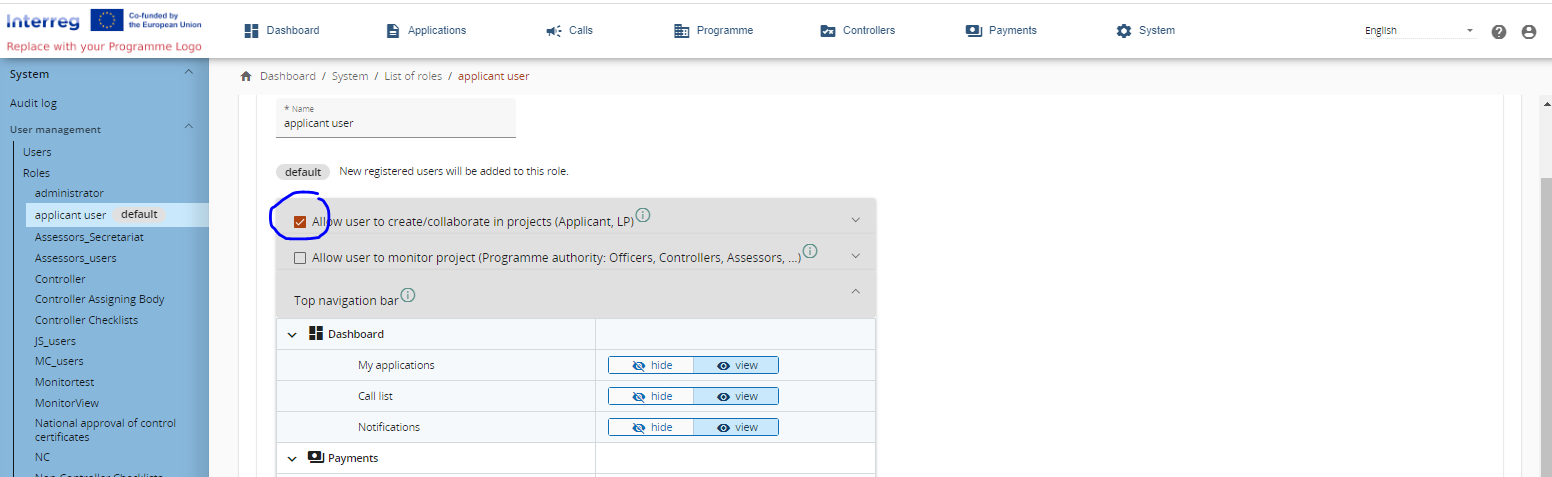1552x477 pixels.
Task: Open the Applications menu in top bar
Action: 426,31
